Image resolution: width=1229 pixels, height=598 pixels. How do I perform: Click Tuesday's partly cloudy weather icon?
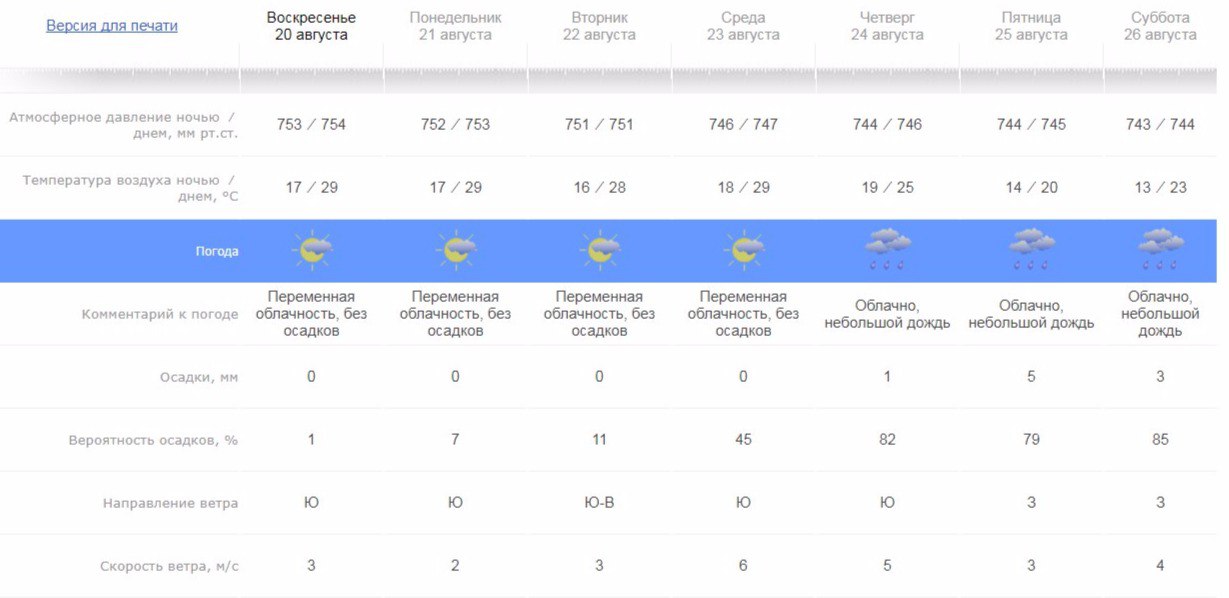[600, 250]
